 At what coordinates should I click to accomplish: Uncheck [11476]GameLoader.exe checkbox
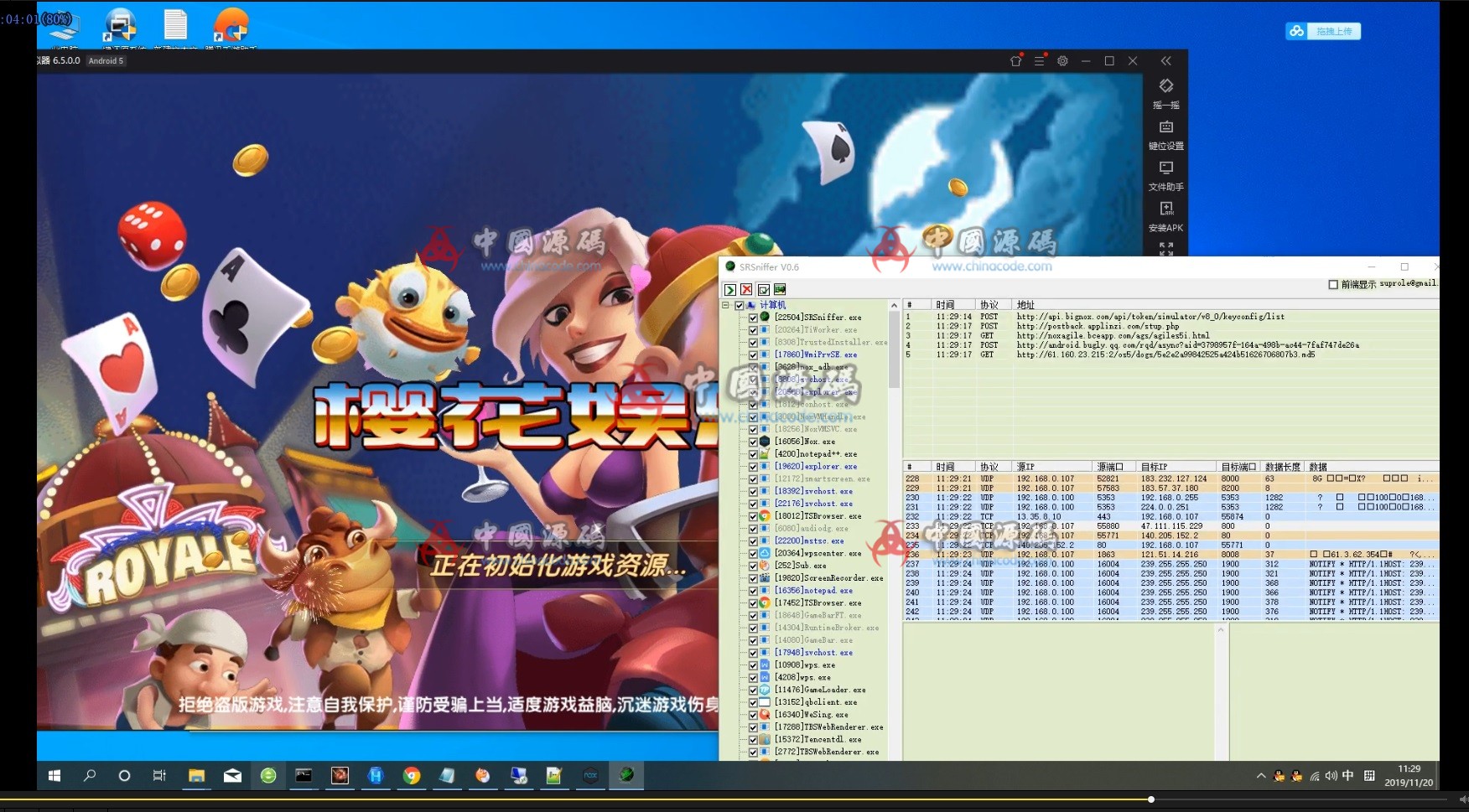tap(753, 690)
